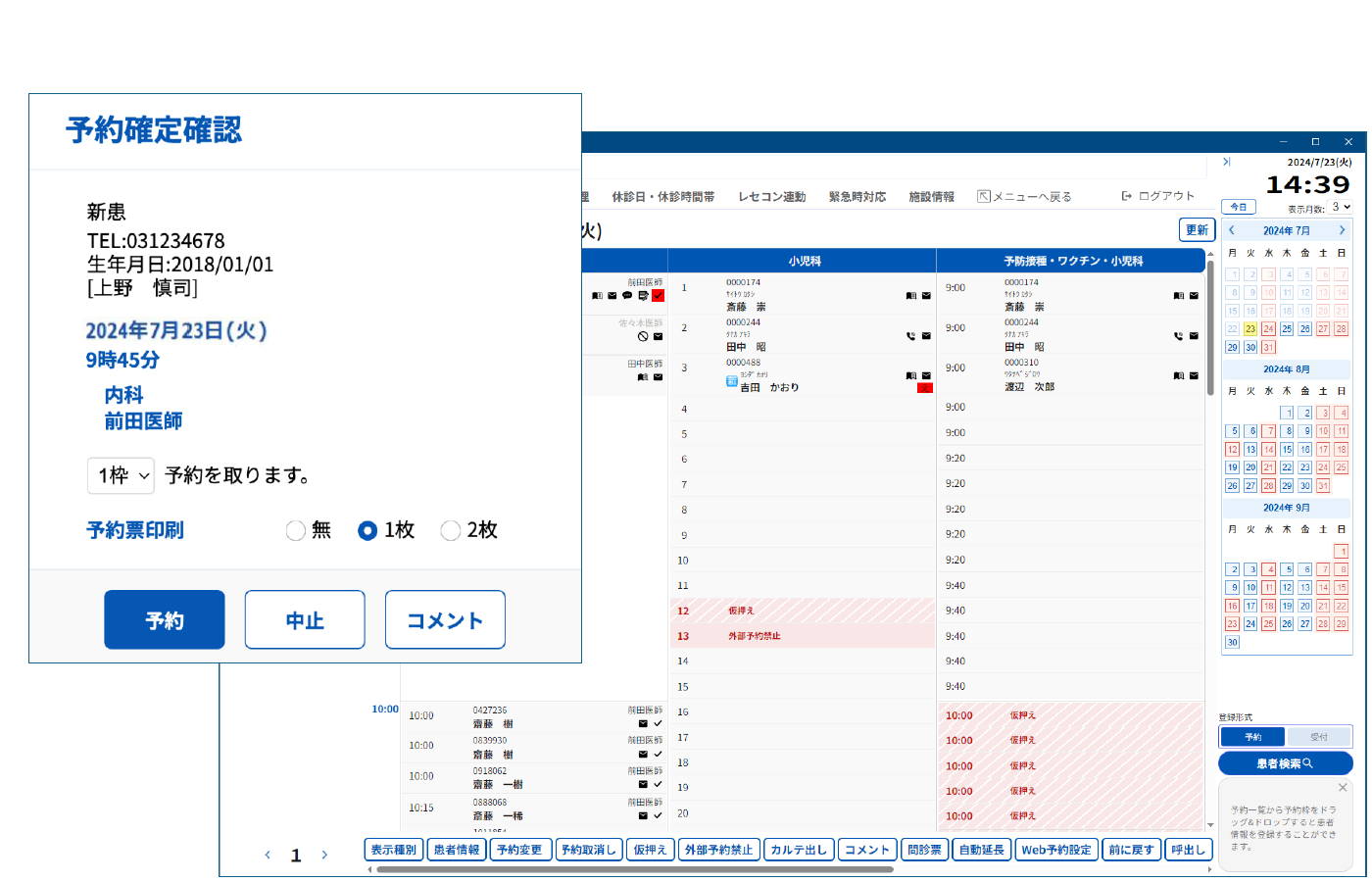This screenshot has width=1372, height=882.
Task: Click the red checkmark icon in 前田医師 row
Action: (658, 296)
